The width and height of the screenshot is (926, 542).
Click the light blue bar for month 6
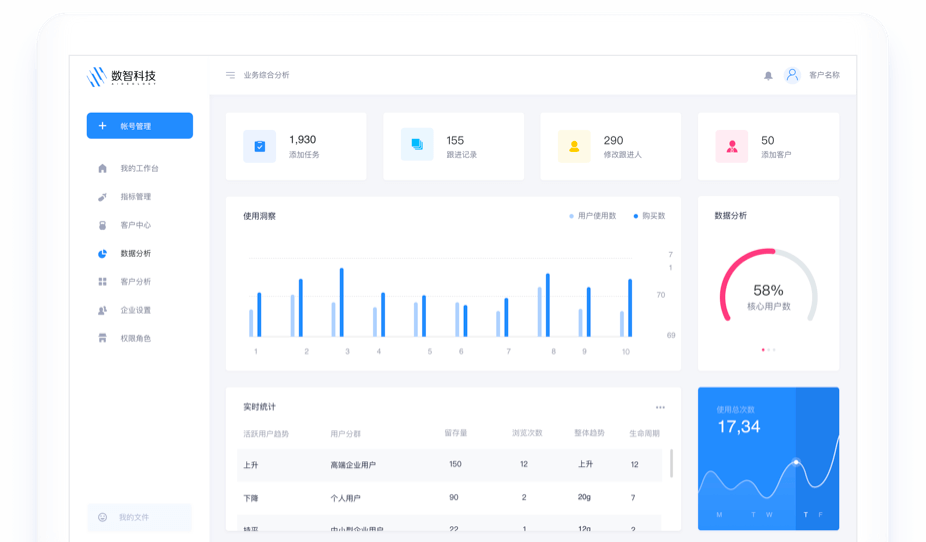pyautogui.click(x=457, y=319)
